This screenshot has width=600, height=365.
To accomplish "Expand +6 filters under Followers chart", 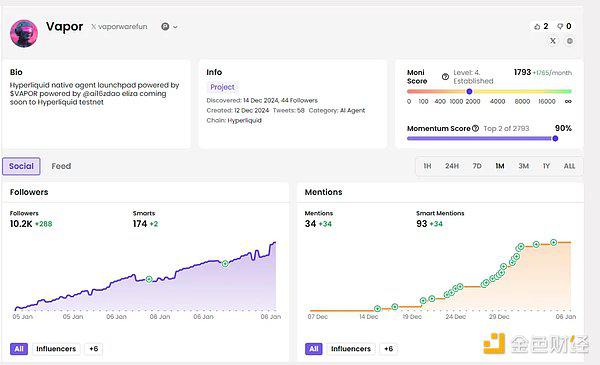I will [x=94, y=349].
